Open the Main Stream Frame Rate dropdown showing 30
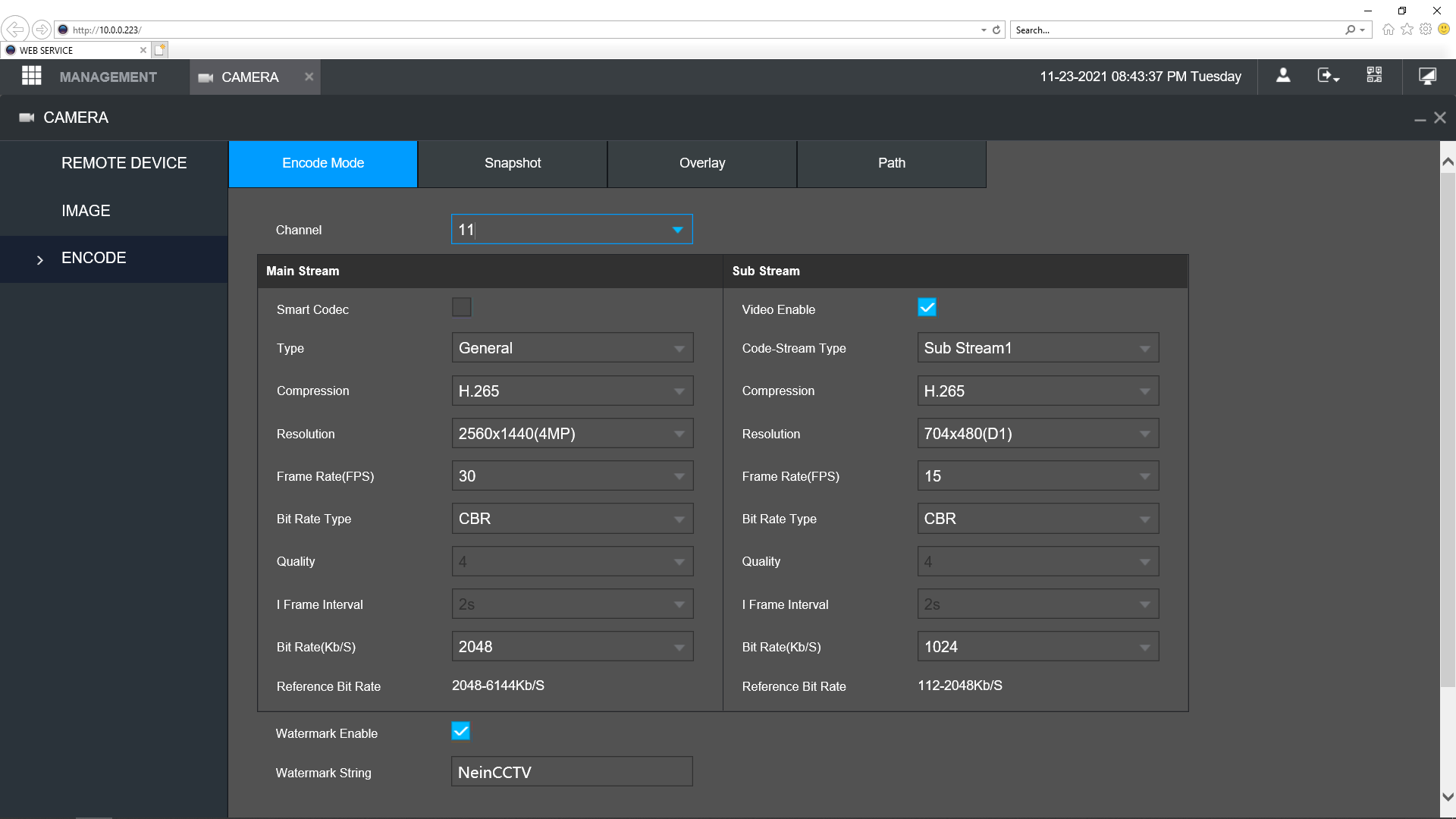 573,476
